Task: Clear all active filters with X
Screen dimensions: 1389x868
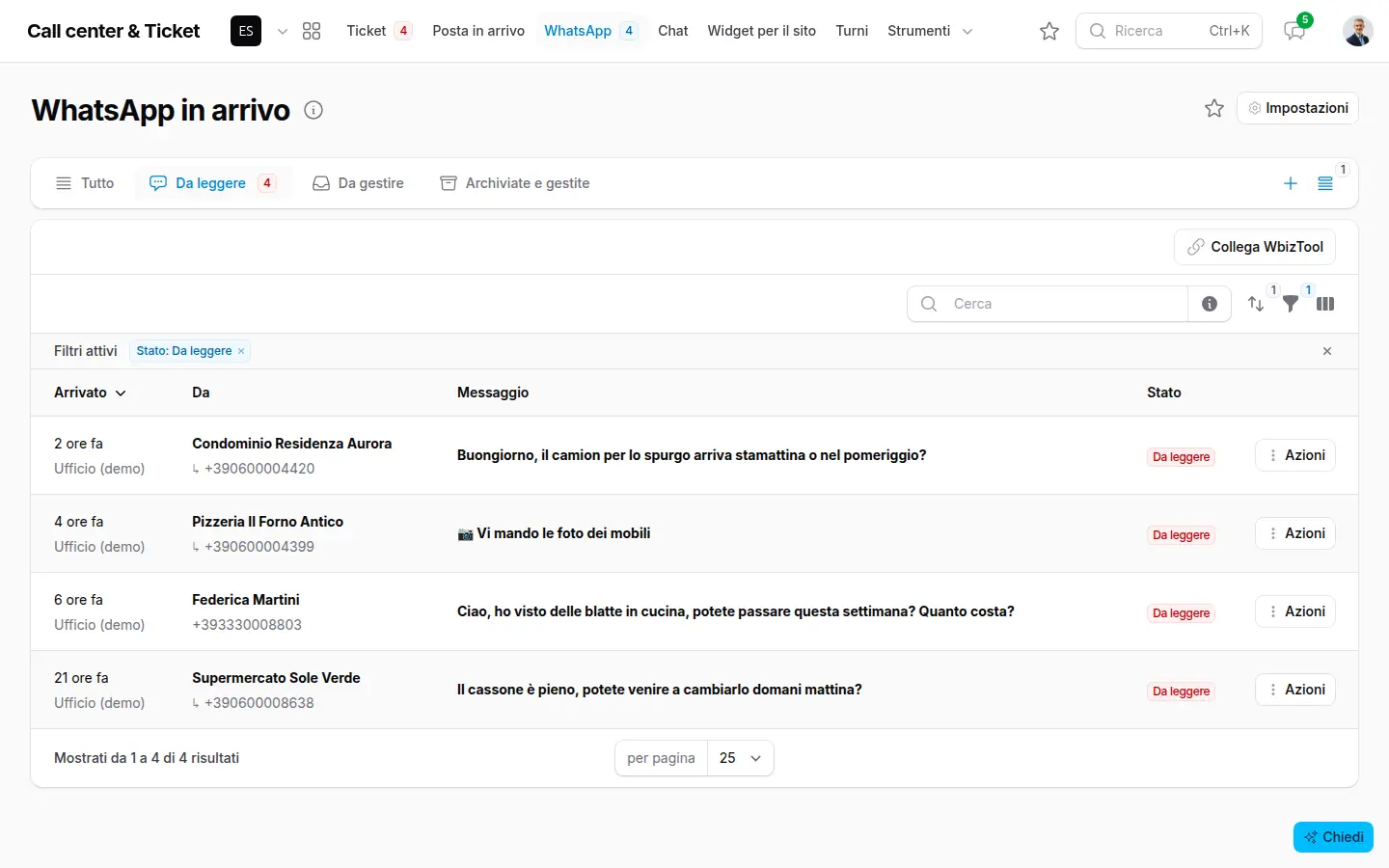Action: pos(1327,351)
